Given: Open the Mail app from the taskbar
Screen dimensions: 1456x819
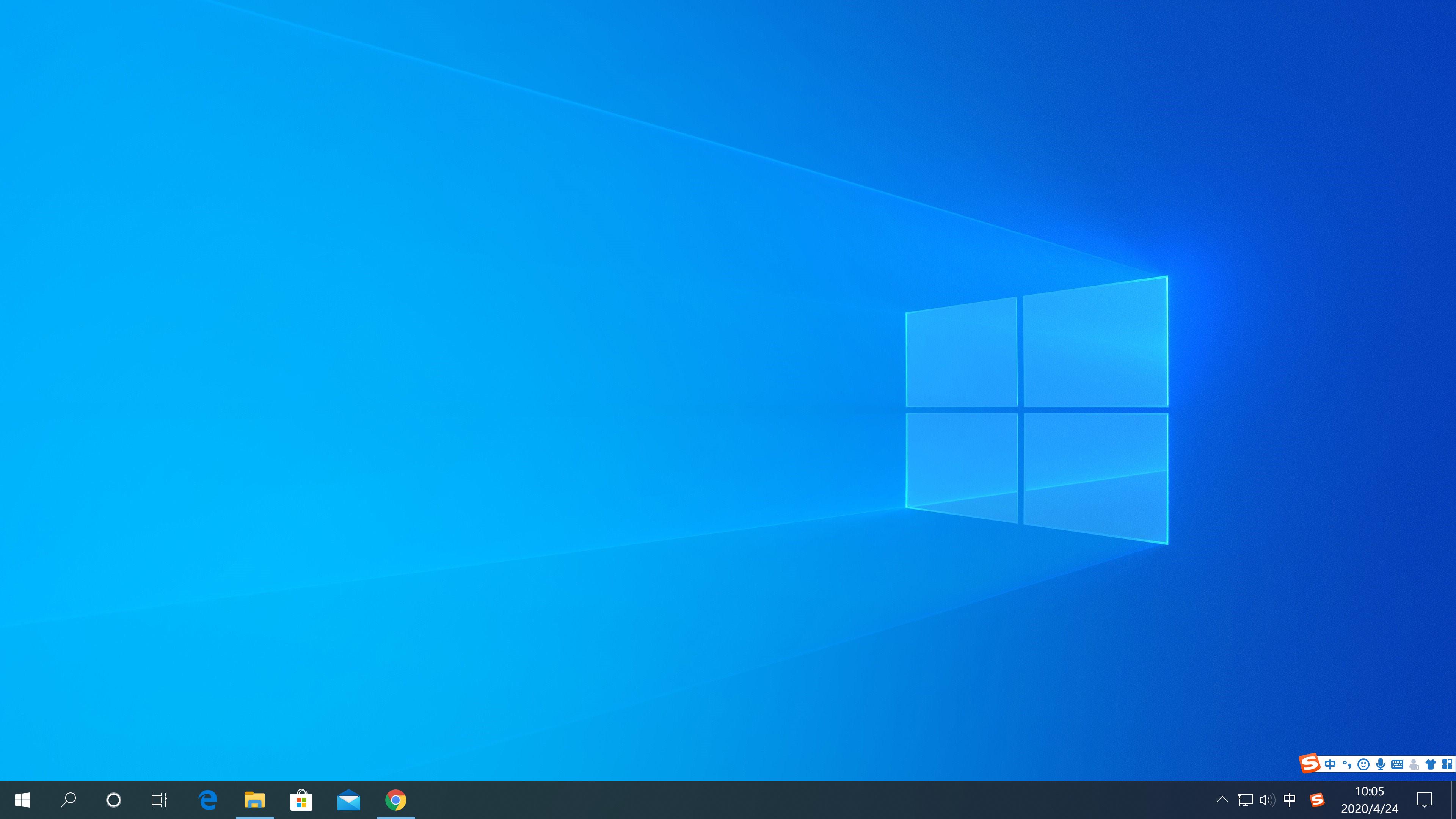Looking at the screenshot, I should (x=349, y=800).
